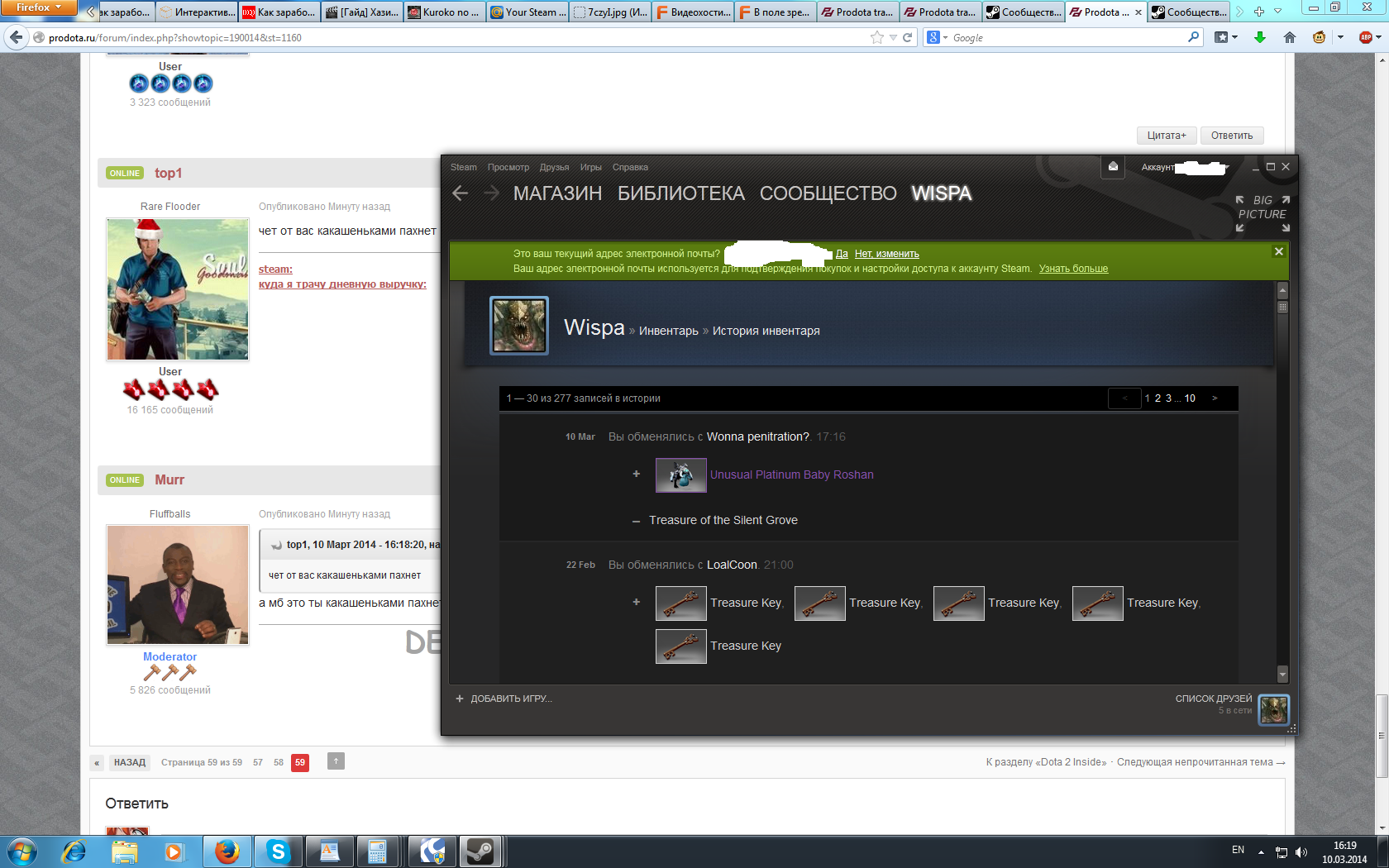Open the Друзья menu in Steam
This screenshot has height=868, width=1389.
(x=554, y=167)
